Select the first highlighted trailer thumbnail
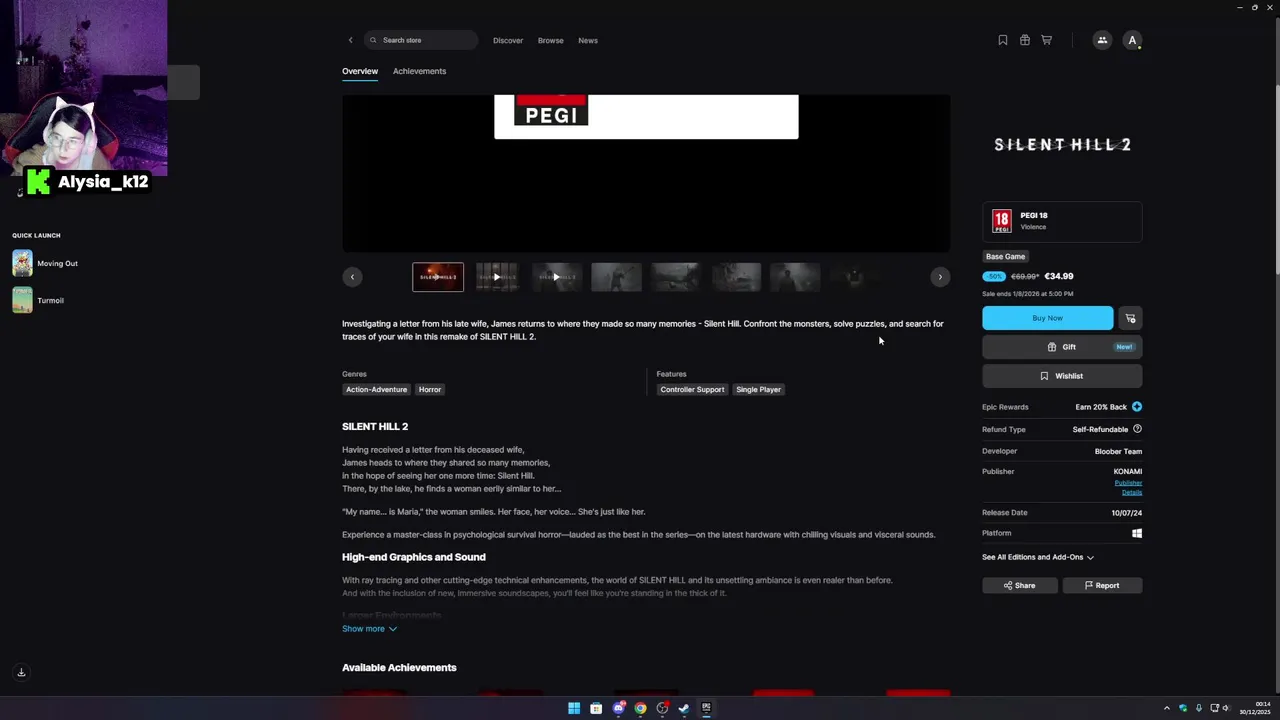Image resolution: width=1280 pixels, height=720 pixels. coord(438,277)
